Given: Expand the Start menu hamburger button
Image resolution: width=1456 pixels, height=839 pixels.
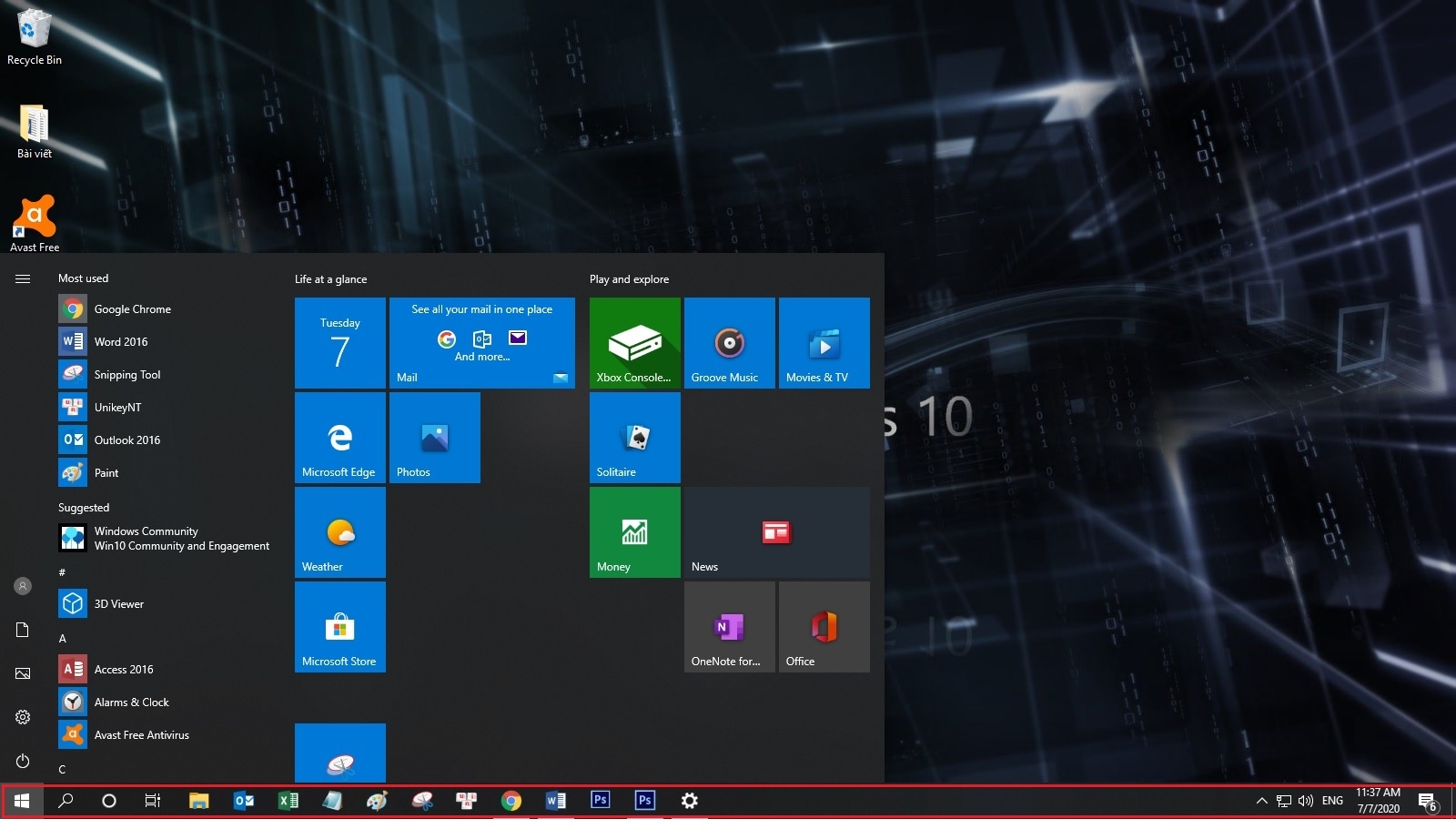Looking at the screenshot, I should (23, 278).
